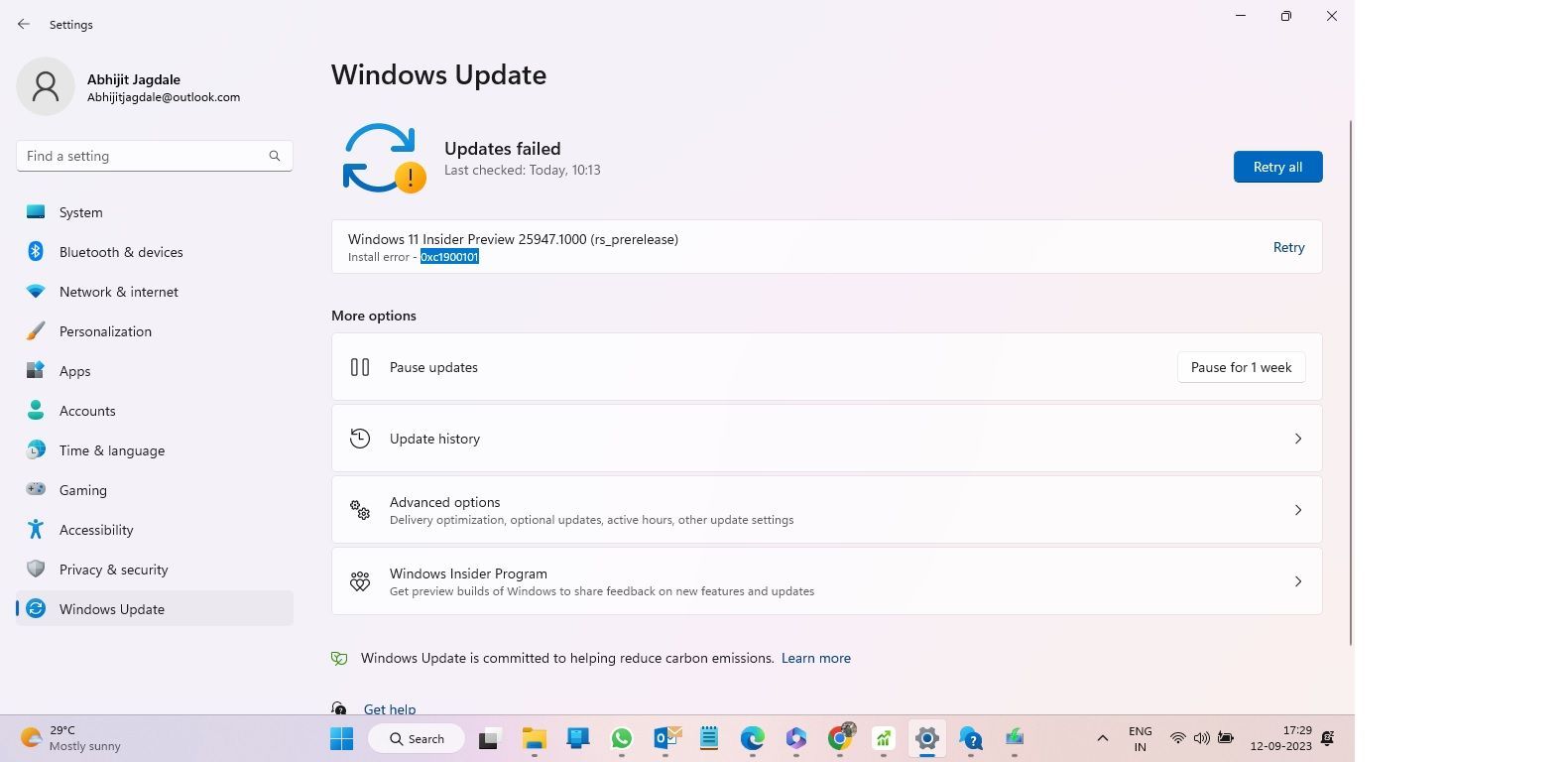Click the account email address text
1568x762 pixels.
pos(164,97)
